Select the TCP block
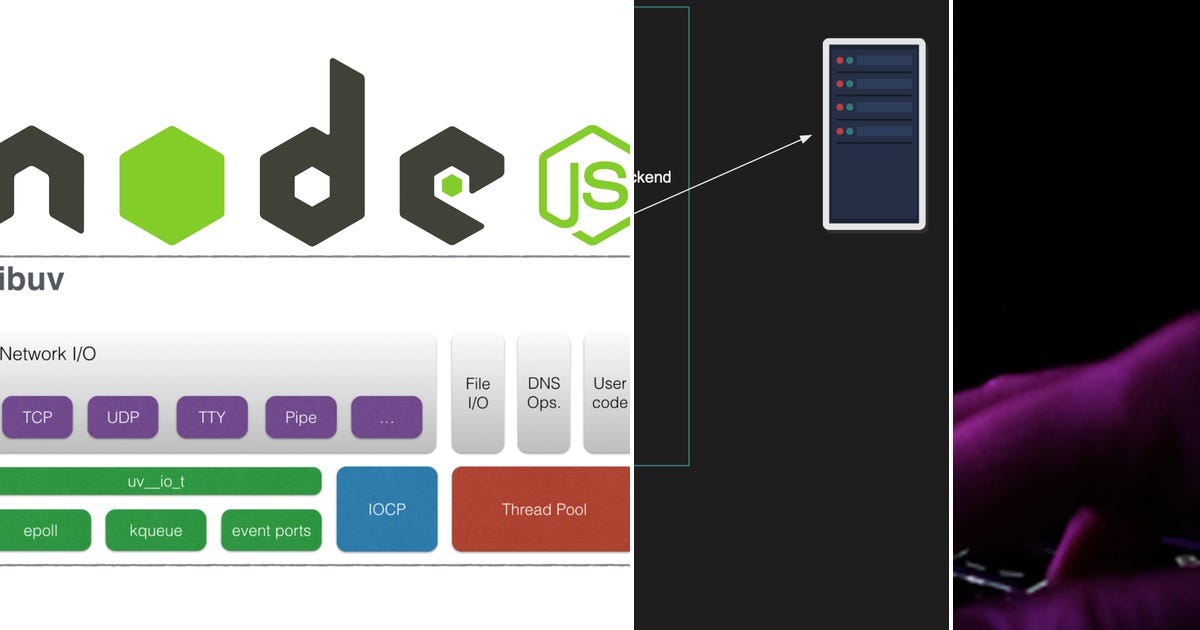1200x630 pixels. pos(38,417)
